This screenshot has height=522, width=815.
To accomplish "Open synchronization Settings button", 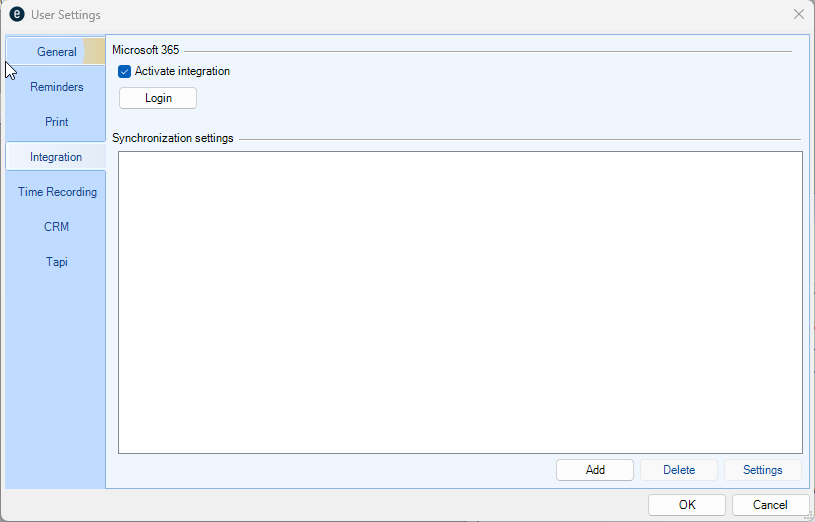I will pyautogui.click(x=763, y=470).
